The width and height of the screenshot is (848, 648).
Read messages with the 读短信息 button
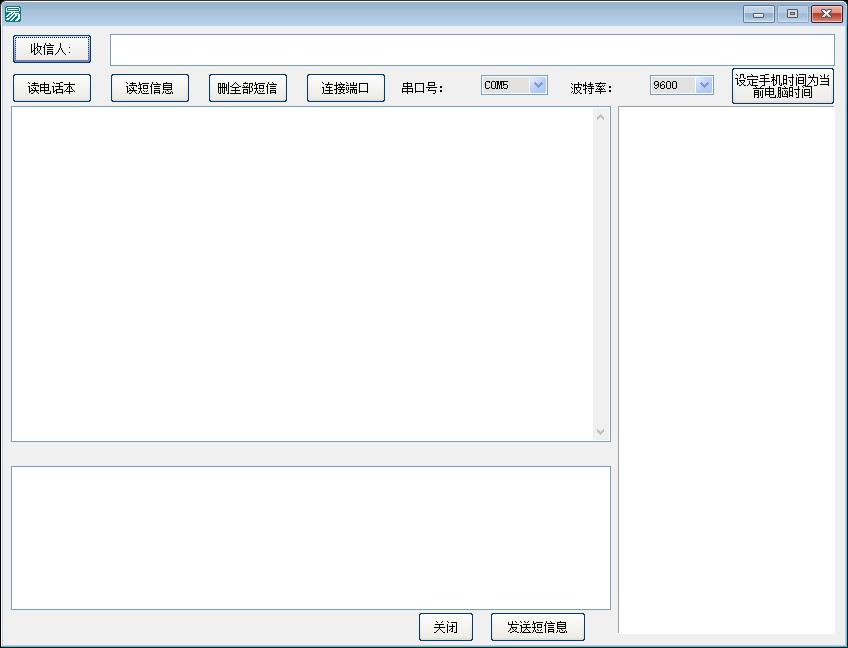point(149,88)
